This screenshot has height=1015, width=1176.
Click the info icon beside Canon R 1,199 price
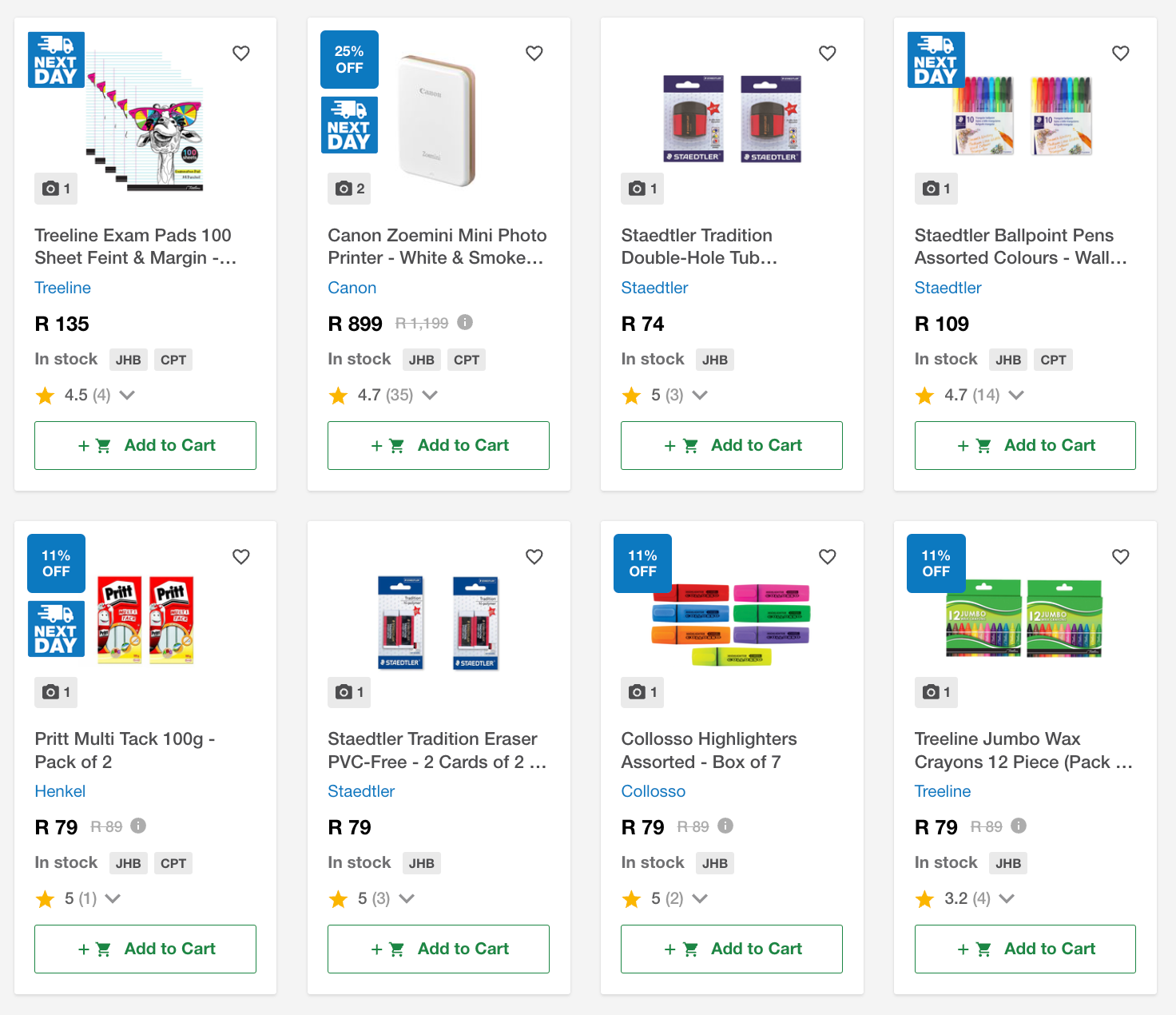465,322
